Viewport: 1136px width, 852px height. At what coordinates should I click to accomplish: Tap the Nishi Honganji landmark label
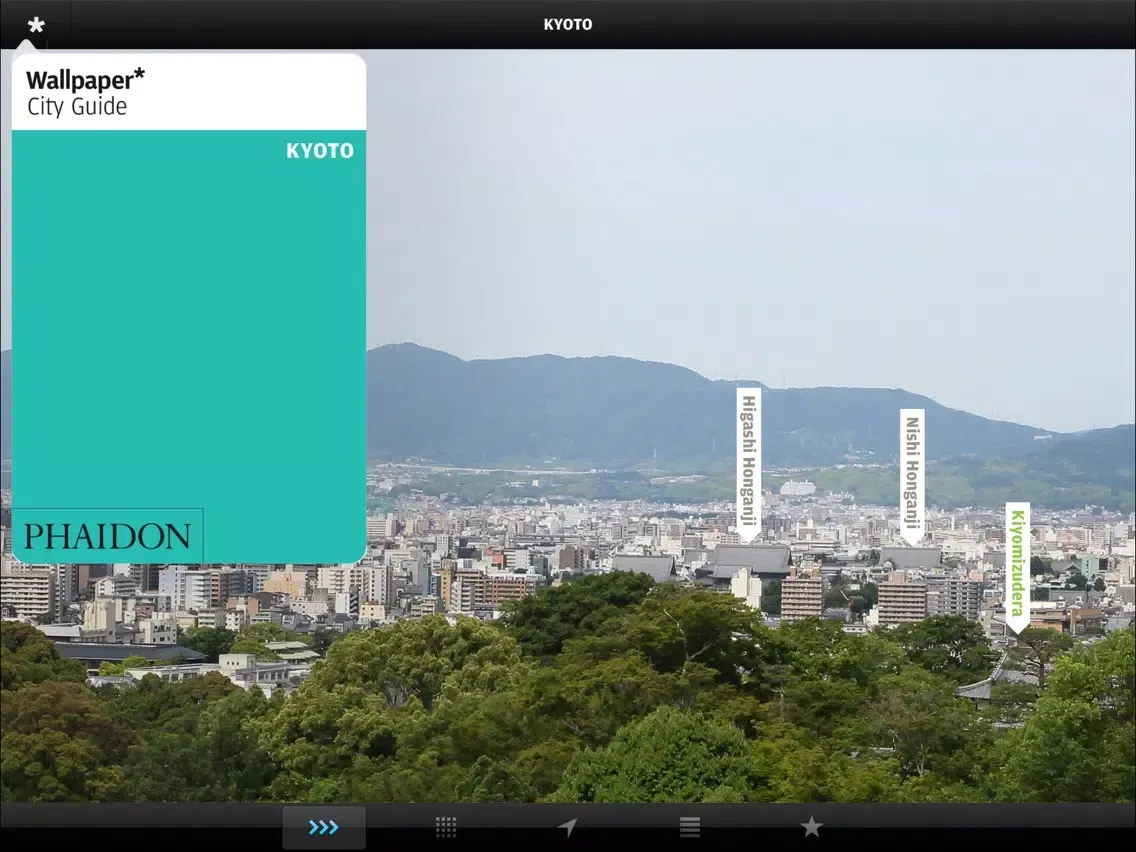(x=912, y=477)
